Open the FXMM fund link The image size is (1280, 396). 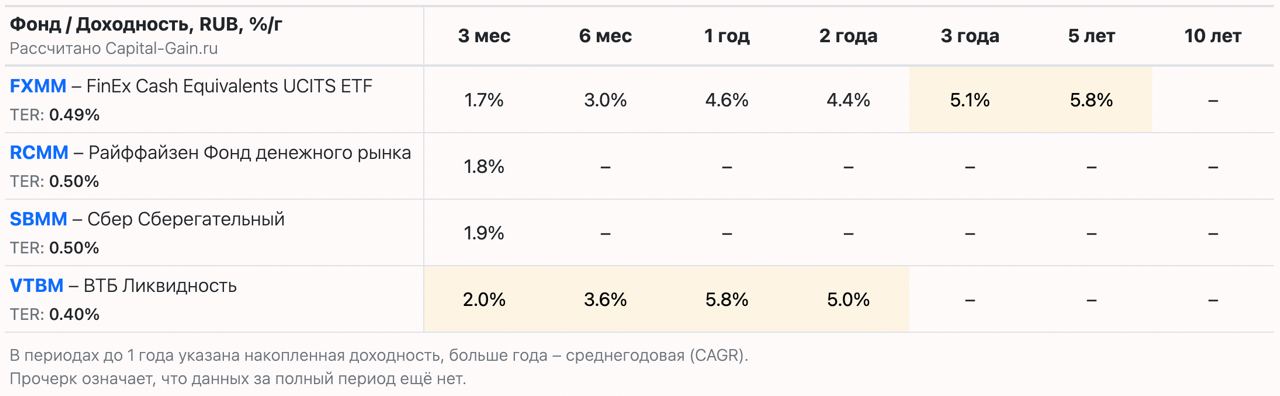pyautogui.click(x=39, y=87)
